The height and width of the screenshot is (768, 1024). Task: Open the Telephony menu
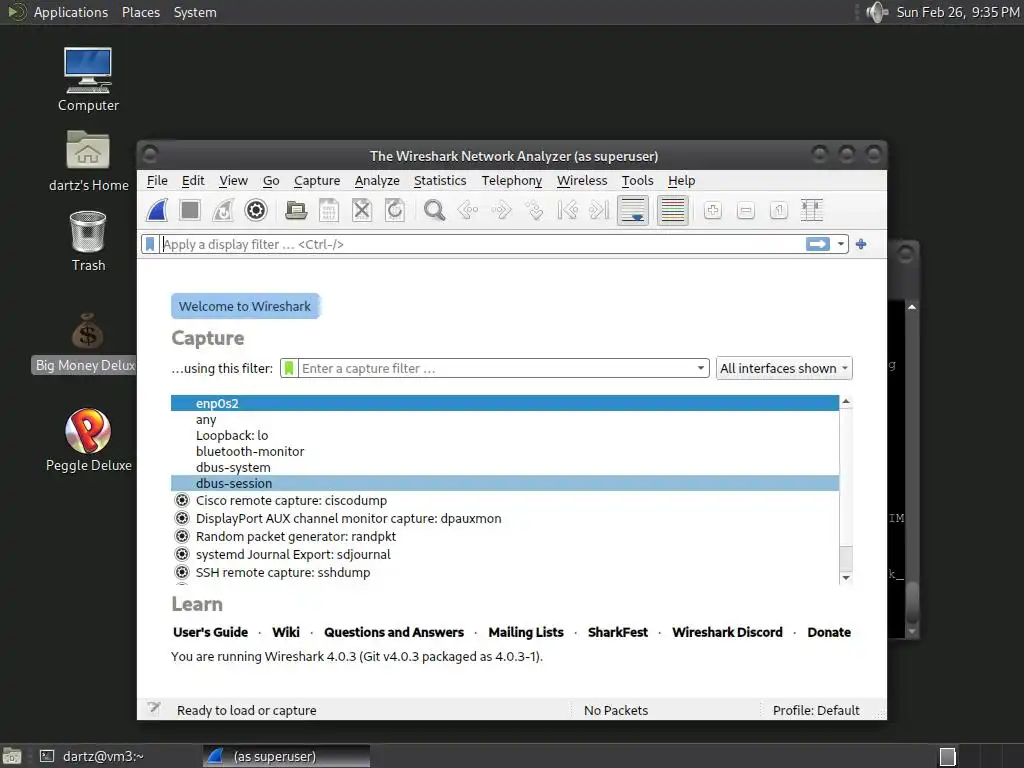click(511, 181)
